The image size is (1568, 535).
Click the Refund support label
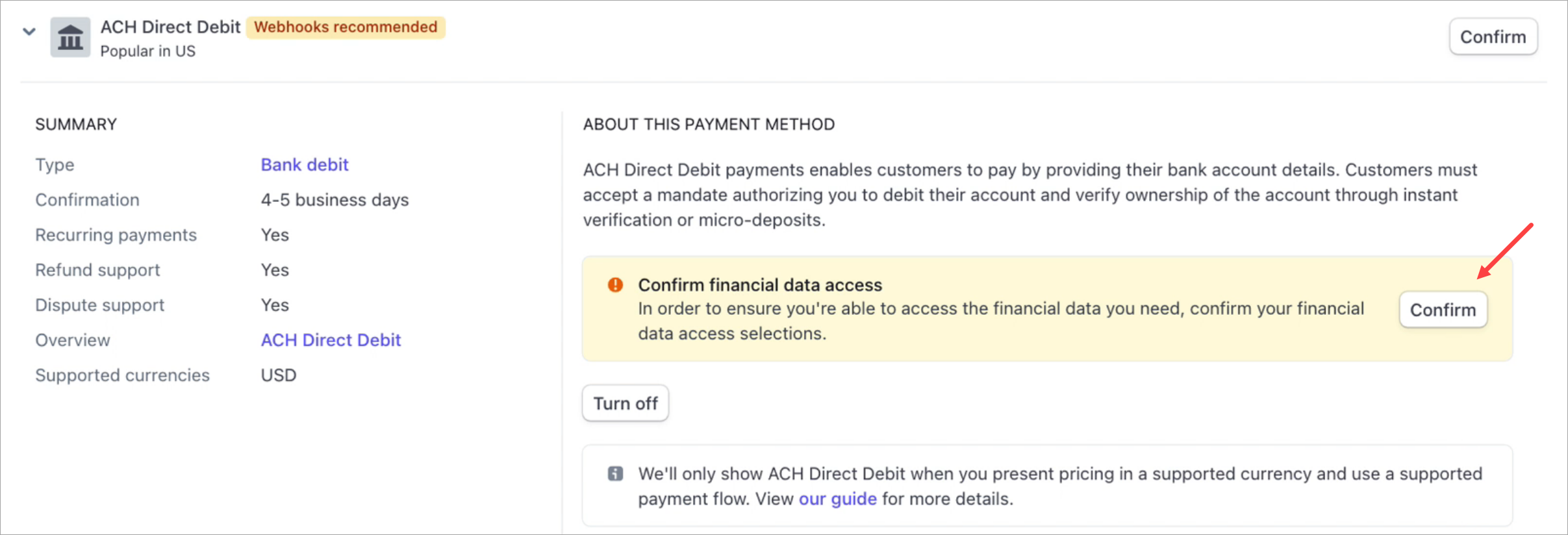click(x=97, y=269)
